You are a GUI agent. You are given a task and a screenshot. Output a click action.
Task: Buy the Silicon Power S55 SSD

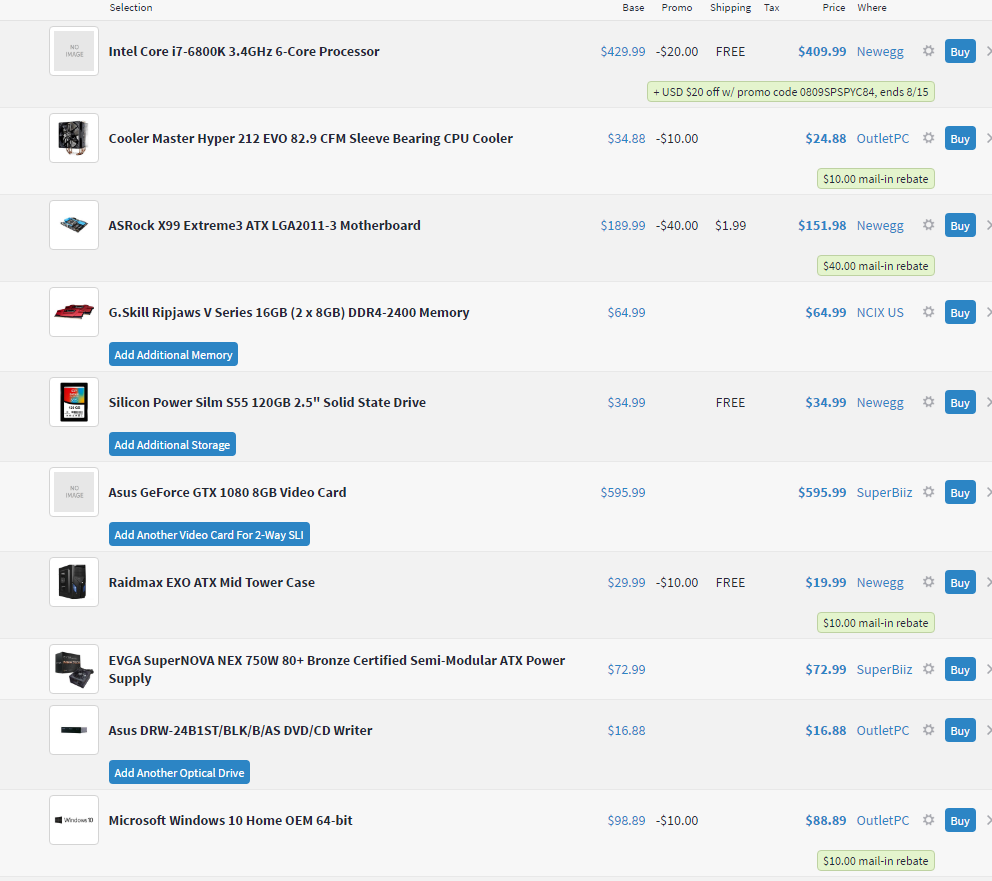960,403
